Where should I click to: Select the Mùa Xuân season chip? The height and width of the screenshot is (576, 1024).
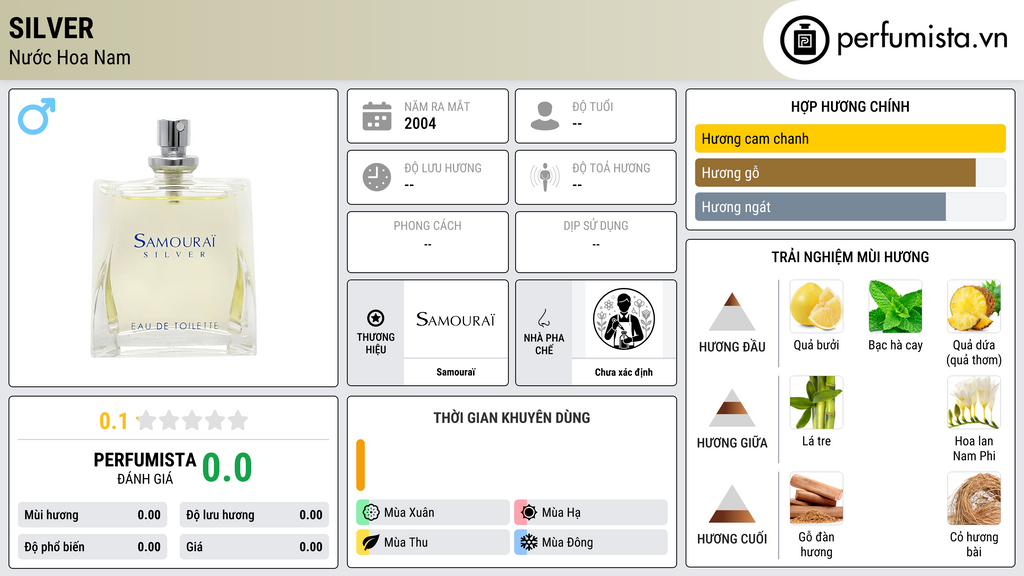pyautogui.click(x=433, y=513)
